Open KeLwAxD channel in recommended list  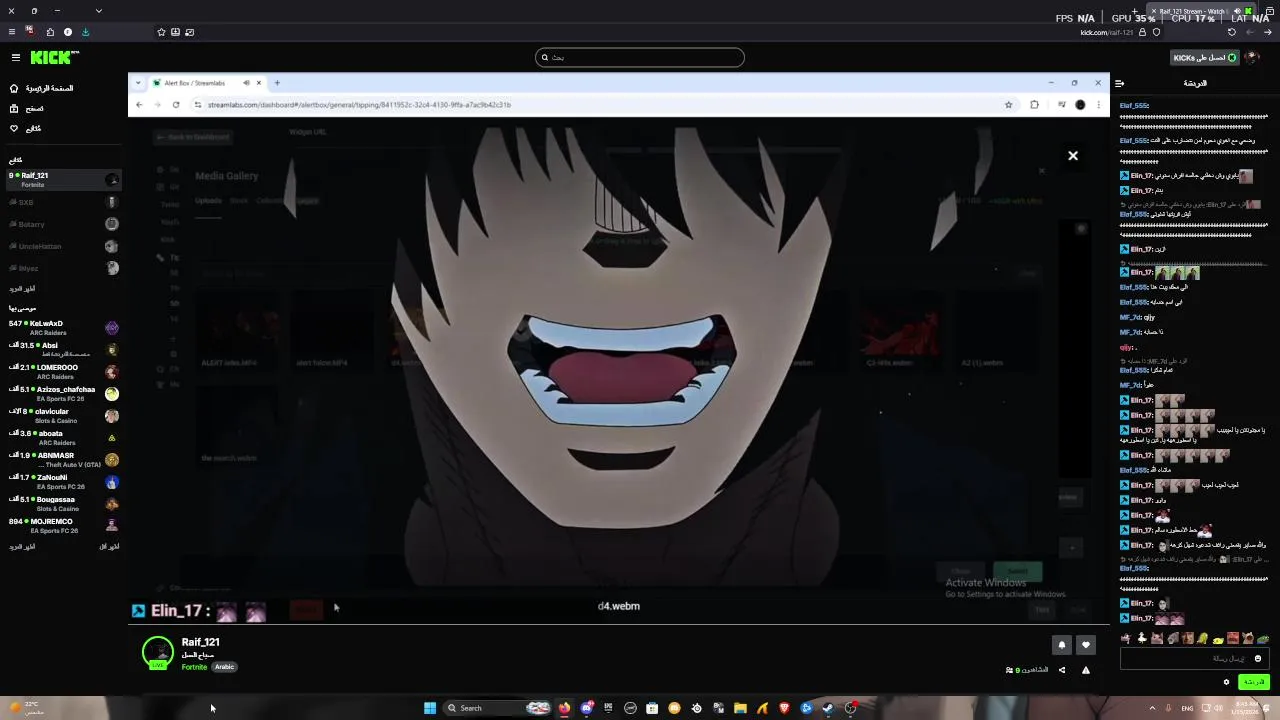point(63,328)
